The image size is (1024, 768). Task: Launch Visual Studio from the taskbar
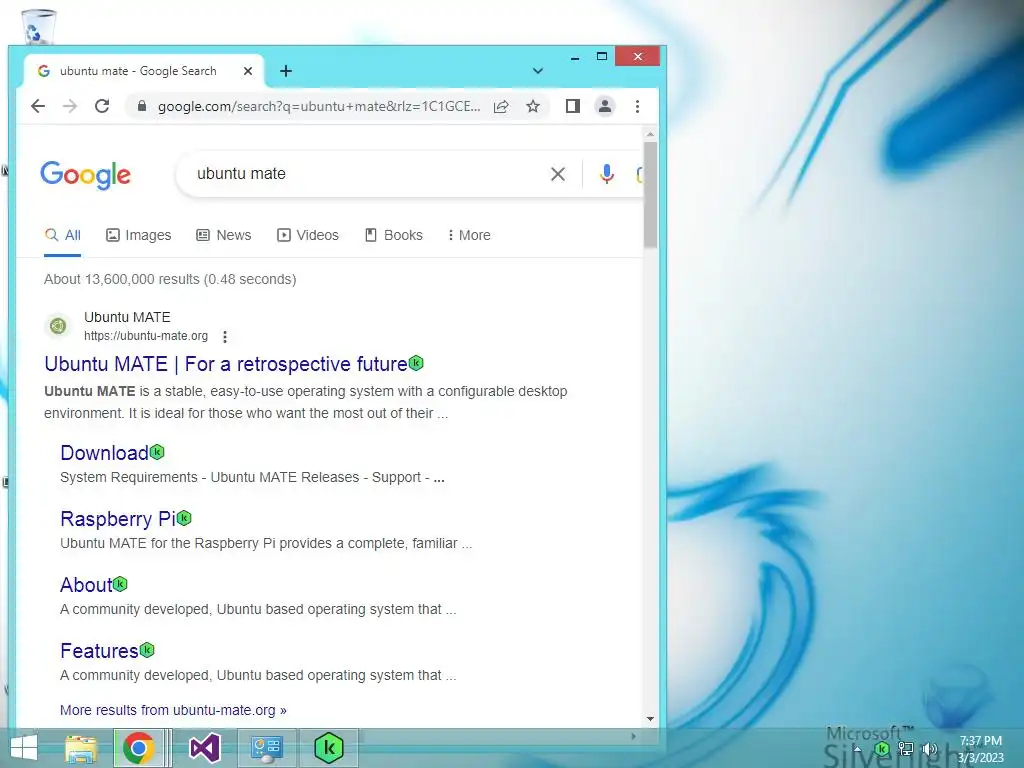click(x=204, y=748)
